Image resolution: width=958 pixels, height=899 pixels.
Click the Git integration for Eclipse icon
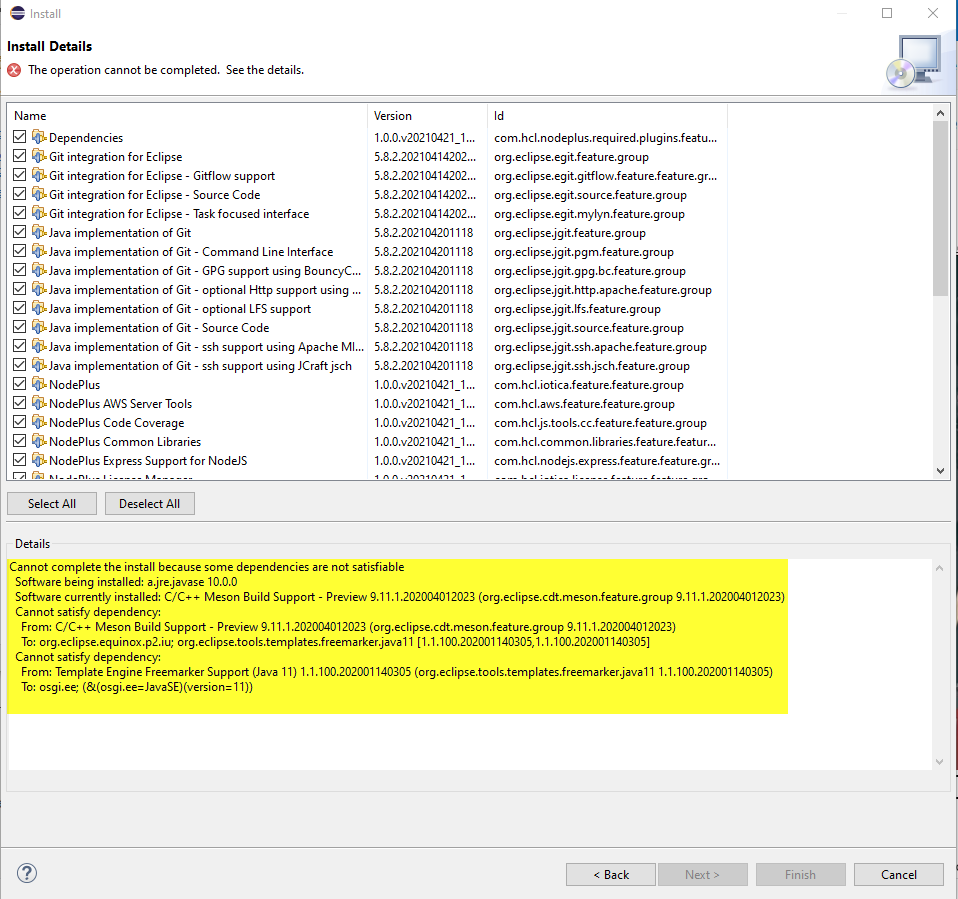[39, 156]
